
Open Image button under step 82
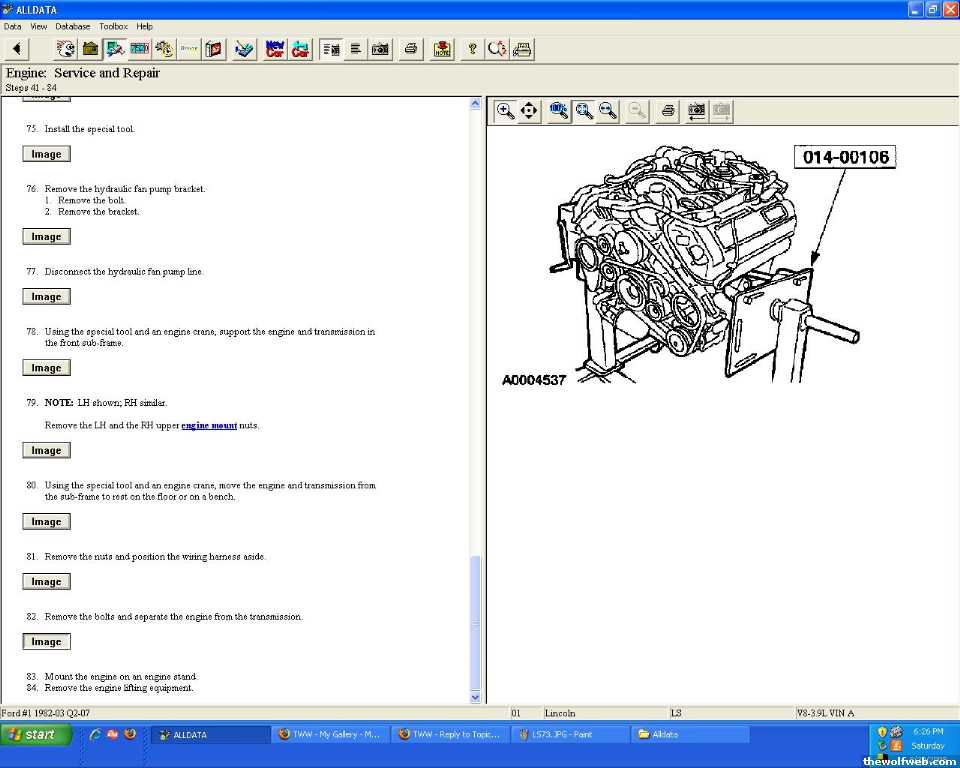click(x=46, y=642)
